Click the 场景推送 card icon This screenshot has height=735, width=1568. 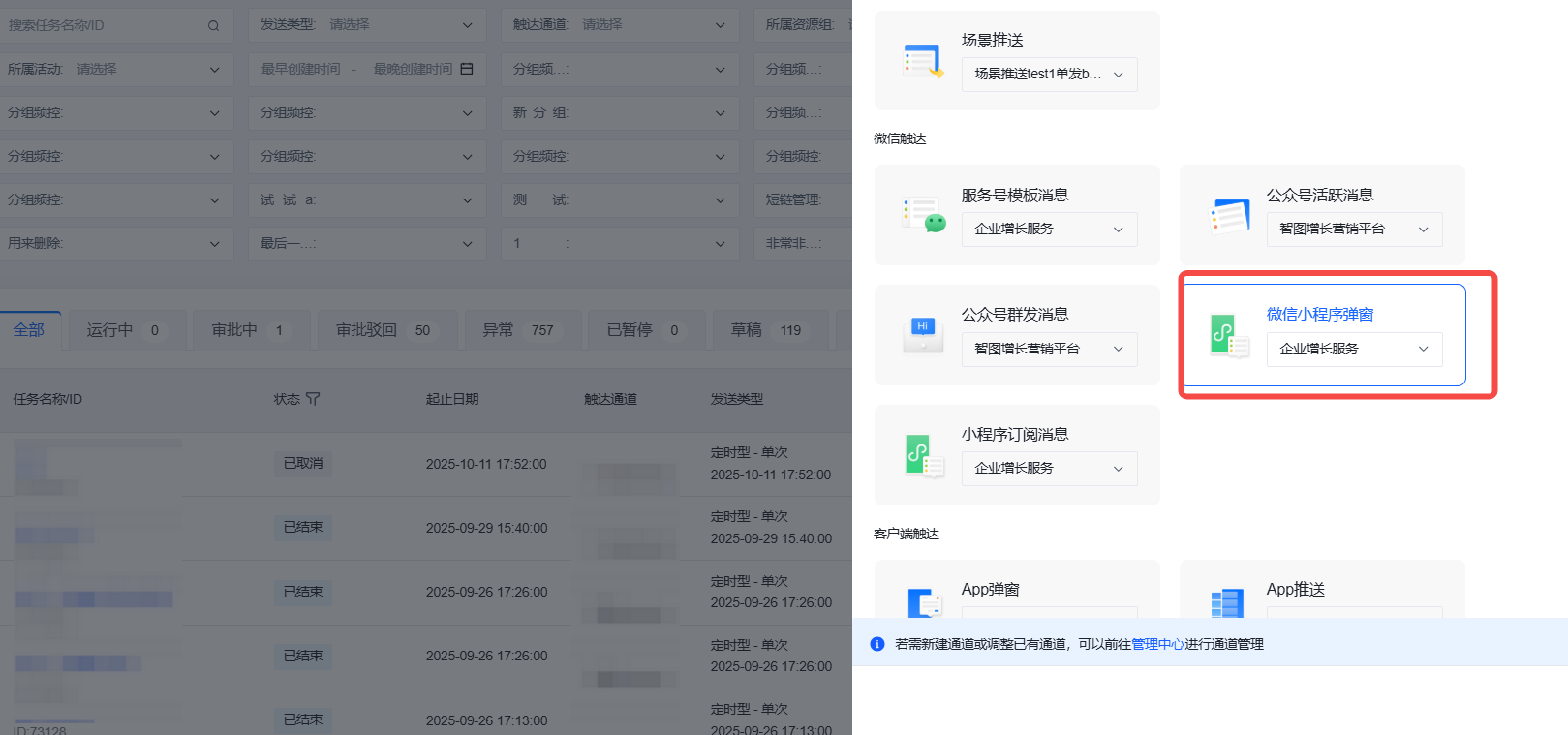pos(923,60)
